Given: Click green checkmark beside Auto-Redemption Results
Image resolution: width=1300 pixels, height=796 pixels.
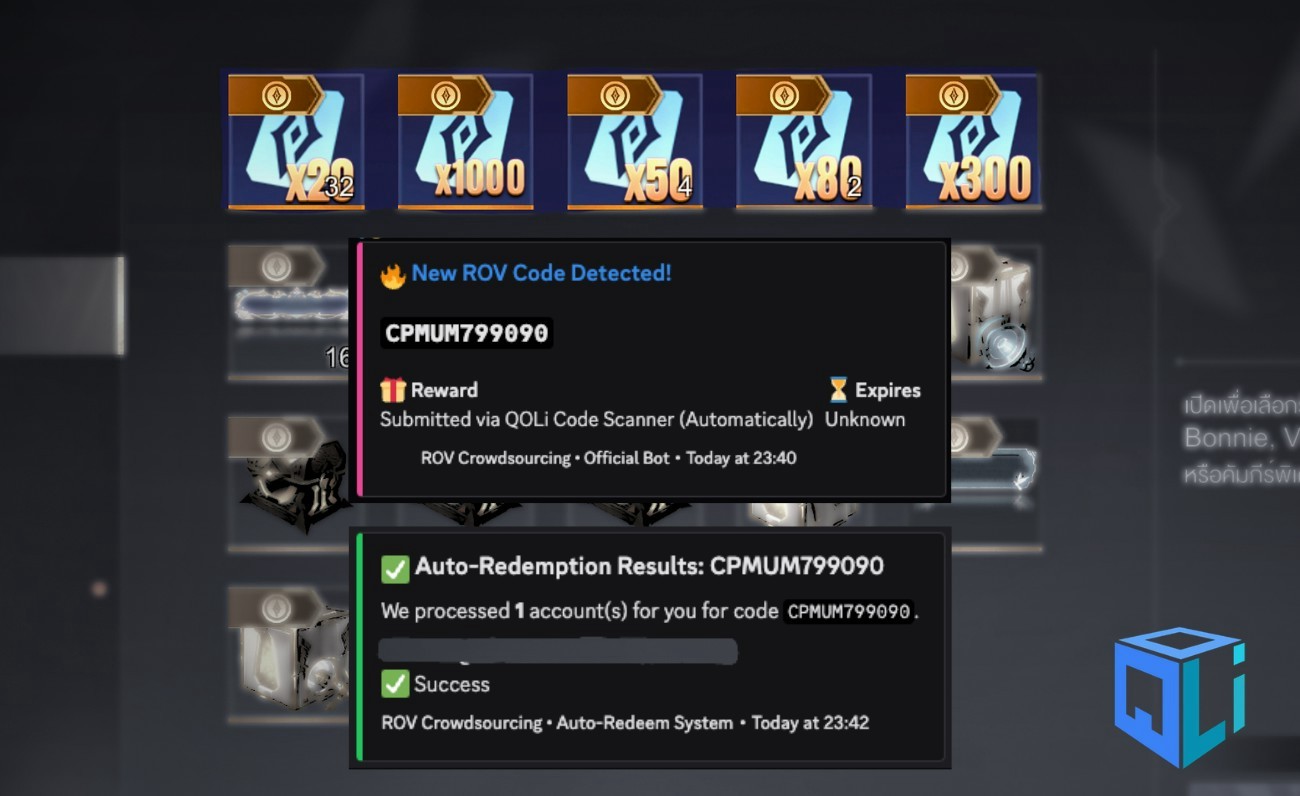Looking at the screenshot, I should pos(395,568).
